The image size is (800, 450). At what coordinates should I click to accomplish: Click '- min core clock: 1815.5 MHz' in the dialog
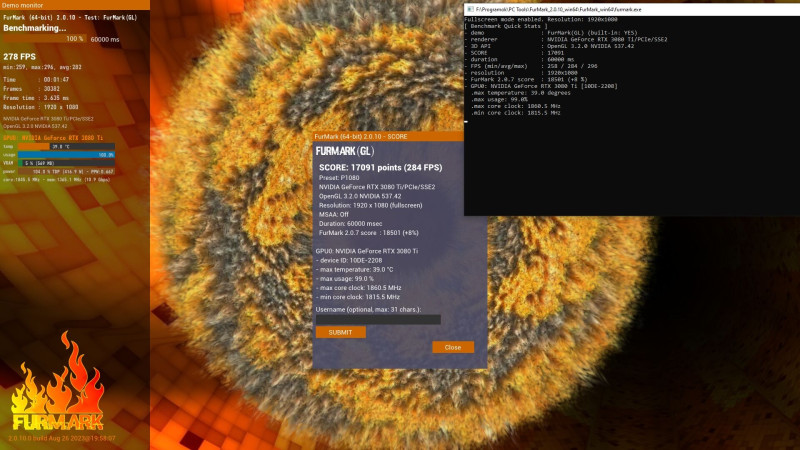pyautogui.click(x=358, y=297)
